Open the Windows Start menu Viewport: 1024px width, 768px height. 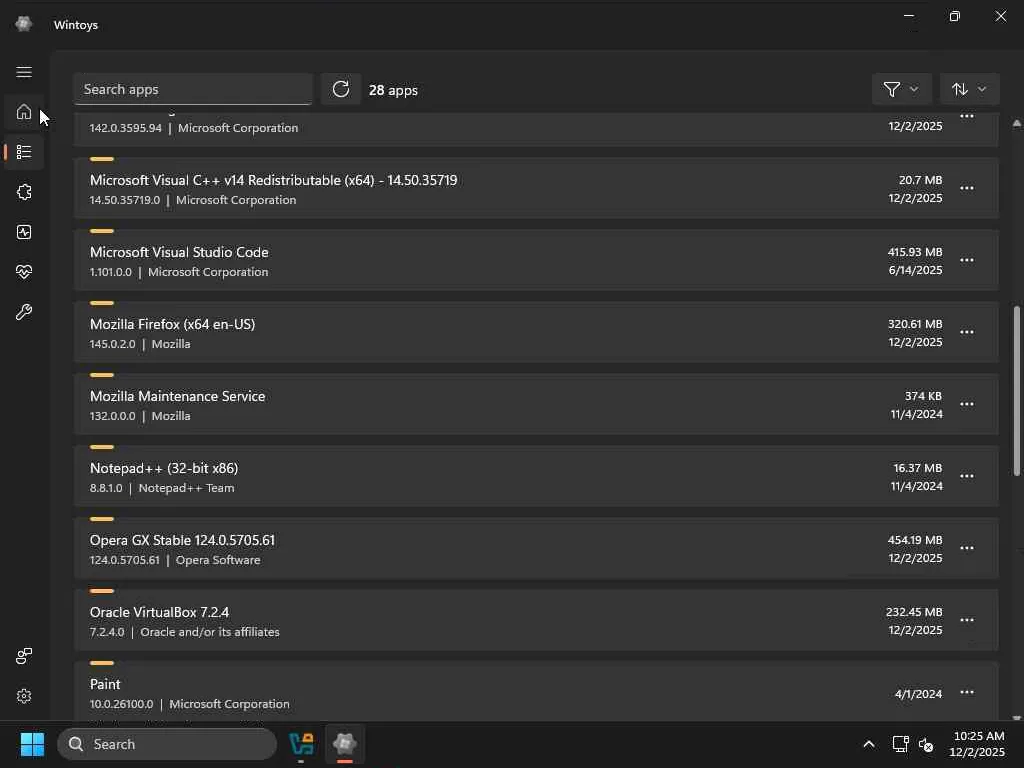tap(32, 744)
